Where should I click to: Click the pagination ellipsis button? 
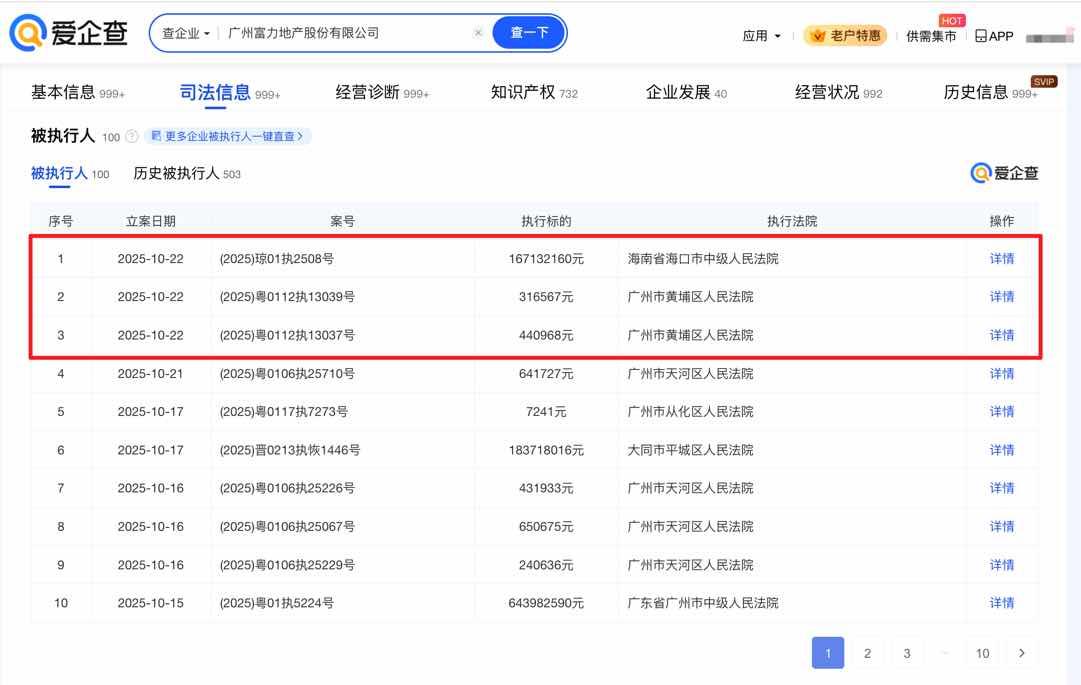(x=945, y=653)
